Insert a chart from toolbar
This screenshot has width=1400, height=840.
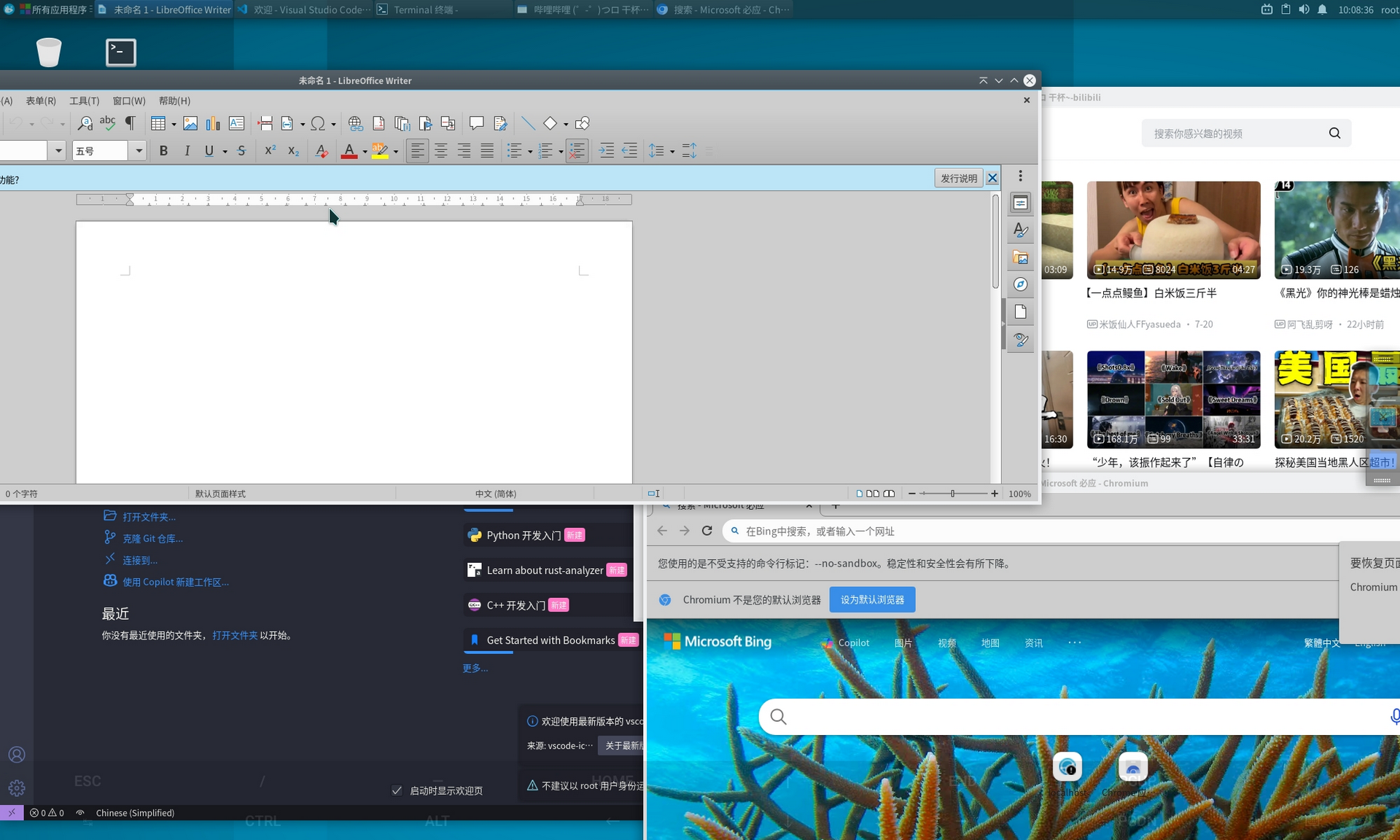(x=213, y=123)
